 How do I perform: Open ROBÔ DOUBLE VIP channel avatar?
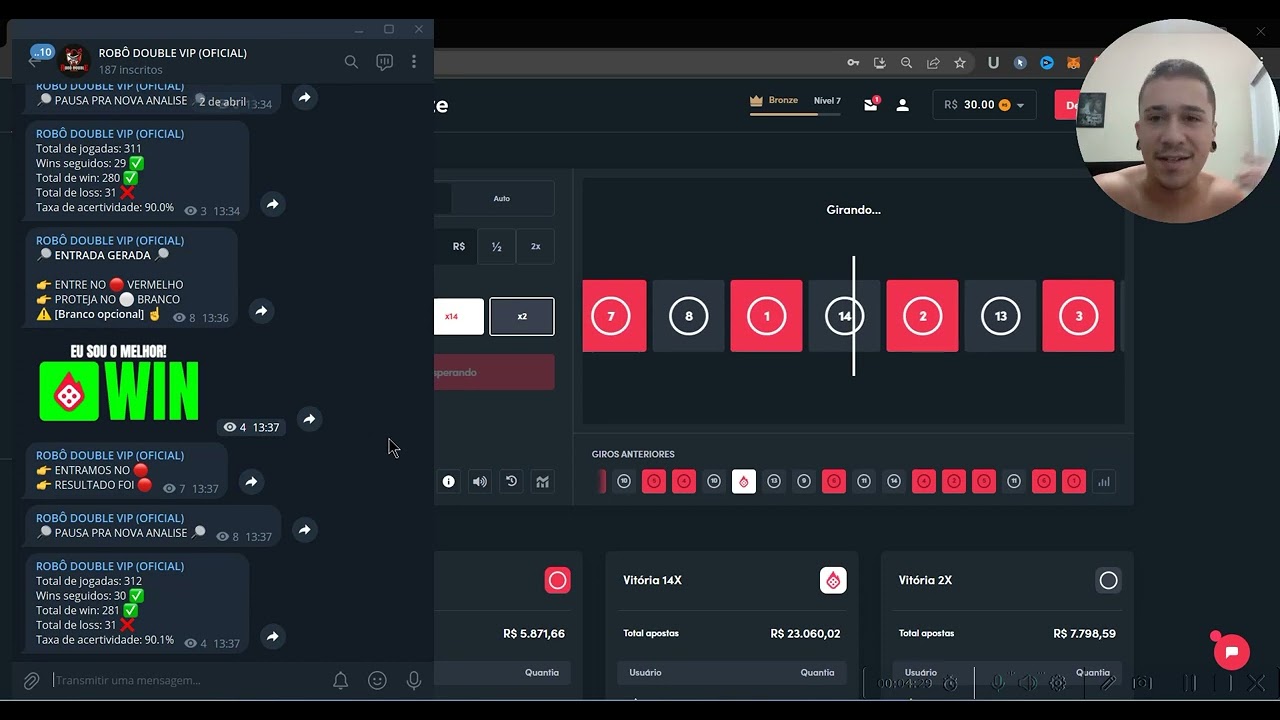pyautogui.click(x=75, y=61)
